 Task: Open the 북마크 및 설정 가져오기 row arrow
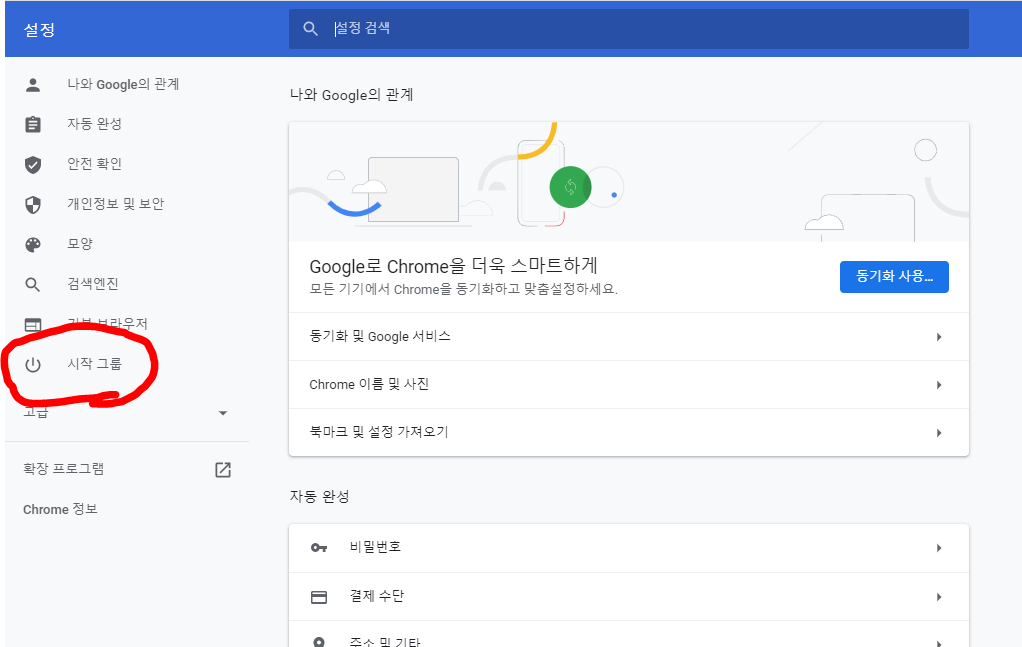pos(939,433)
